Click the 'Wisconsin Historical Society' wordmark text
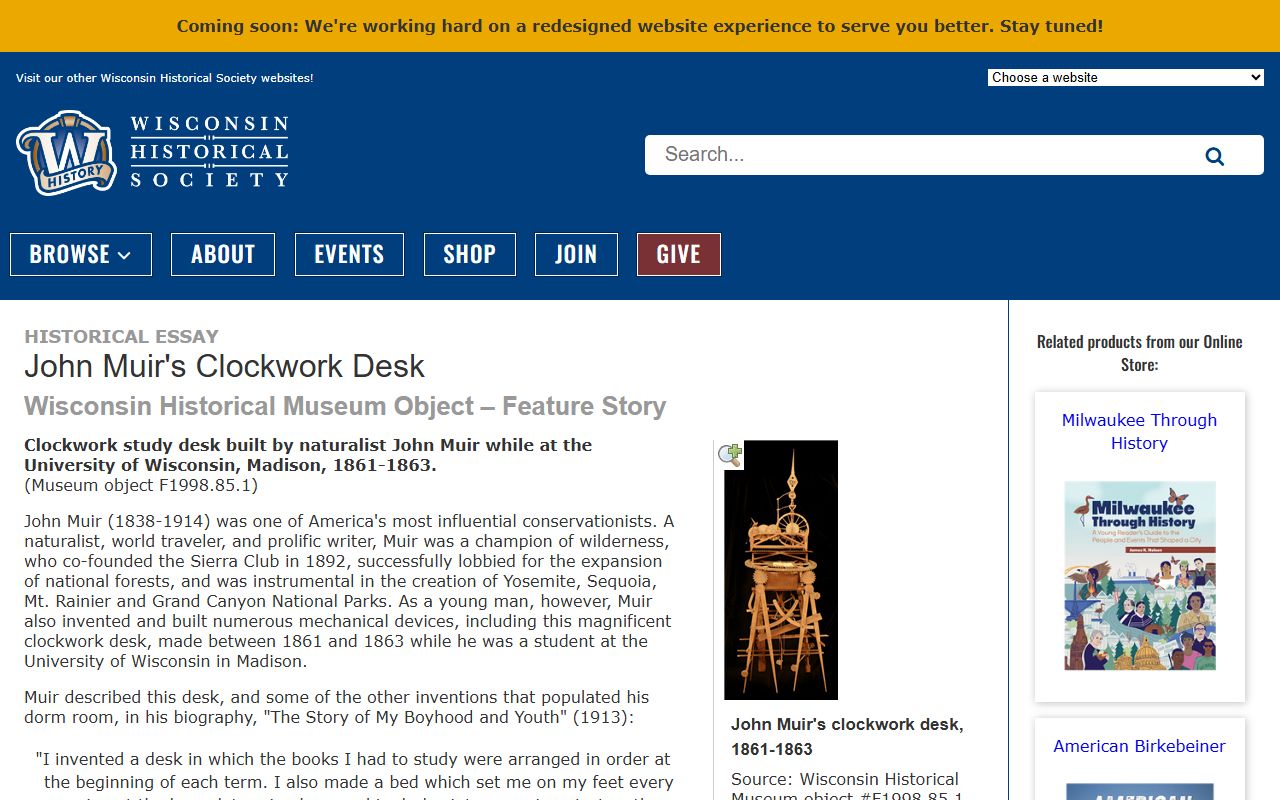Screen dimensions: 1280x800 tap(209, 152)
